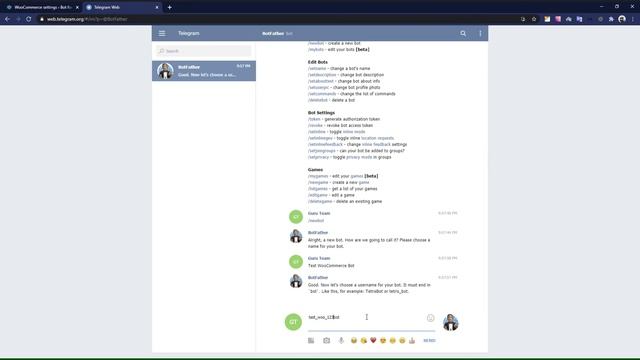Click the /setcommands command link
This screenshot has height=360, width=640.
(x=322, y=94)
